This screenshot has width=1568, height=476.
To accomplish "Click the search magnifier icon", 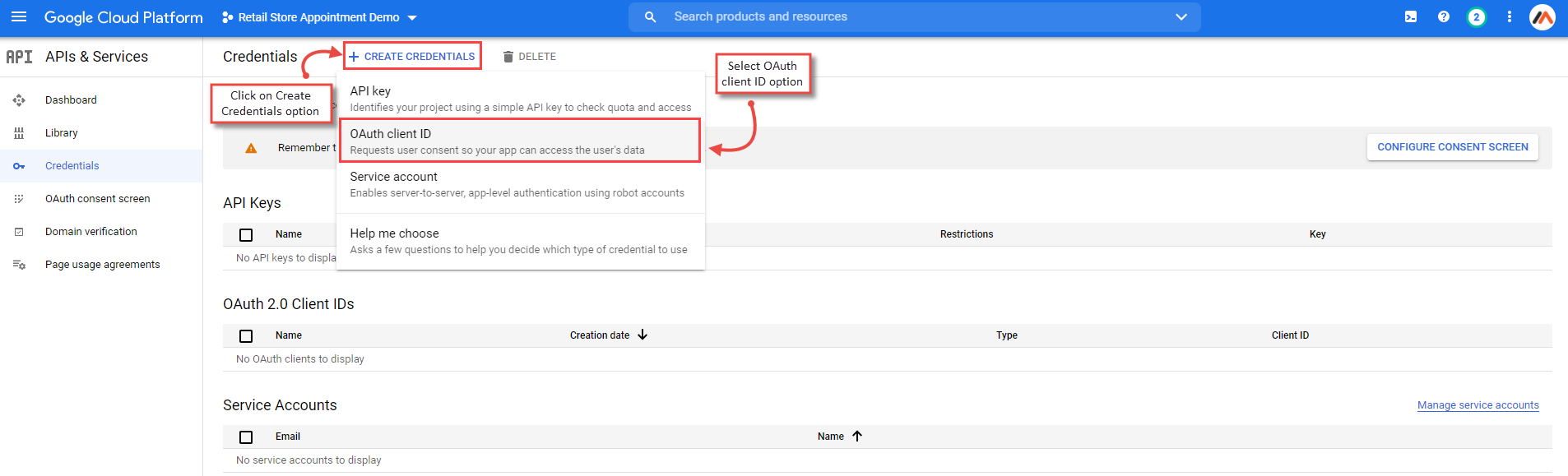I will coord(650,16).
